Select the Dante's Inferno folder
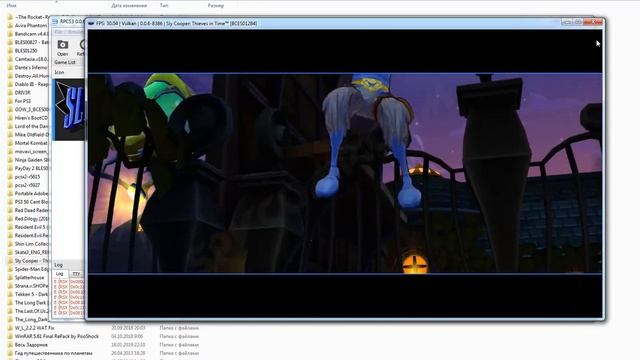This screenshot has height=360, width=640. pos(31,67)
